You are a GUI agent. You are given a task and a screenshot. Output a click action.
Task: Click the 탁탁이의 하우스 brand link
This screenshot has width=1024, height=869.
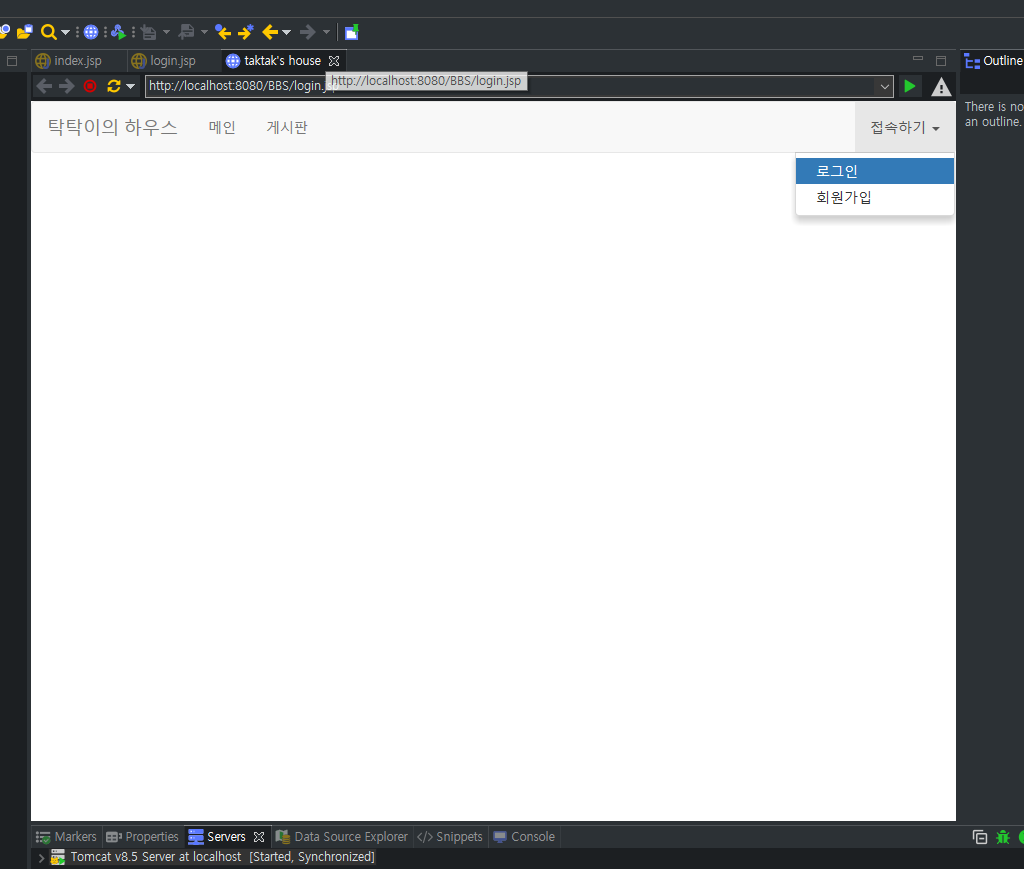pyautogui.click(x=112, y=127)
